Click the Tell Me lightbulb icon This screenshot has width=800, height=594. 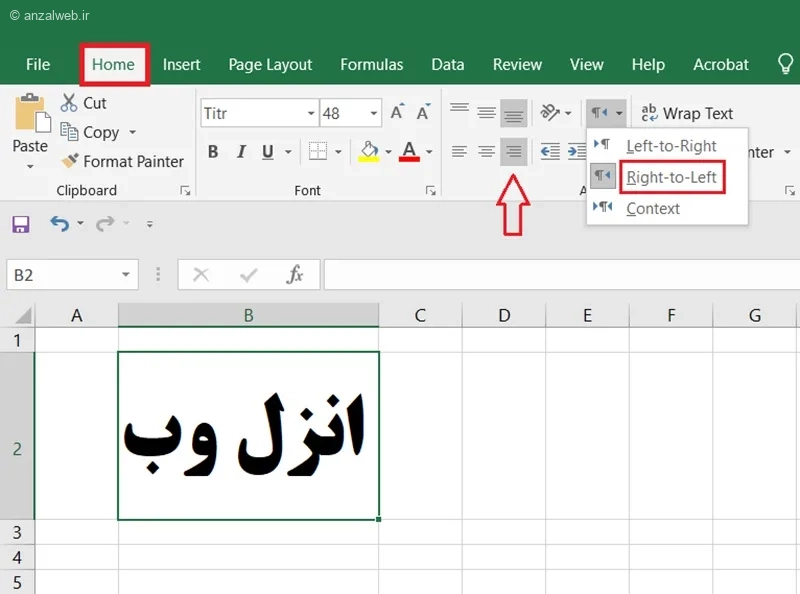785,64
